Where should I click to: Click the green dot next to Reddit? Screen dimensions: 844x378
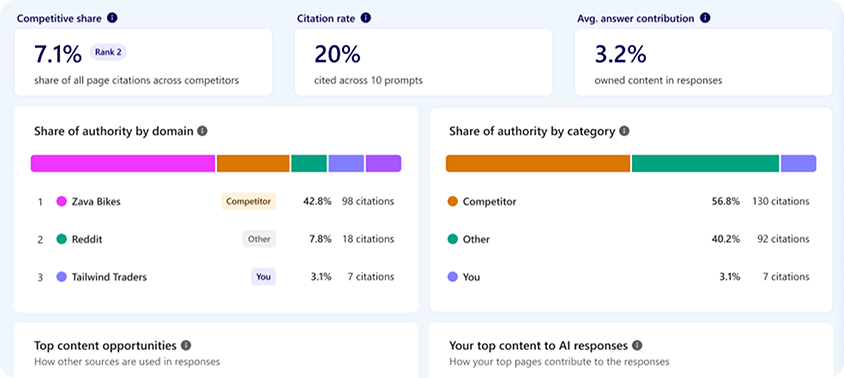(61, 240)
